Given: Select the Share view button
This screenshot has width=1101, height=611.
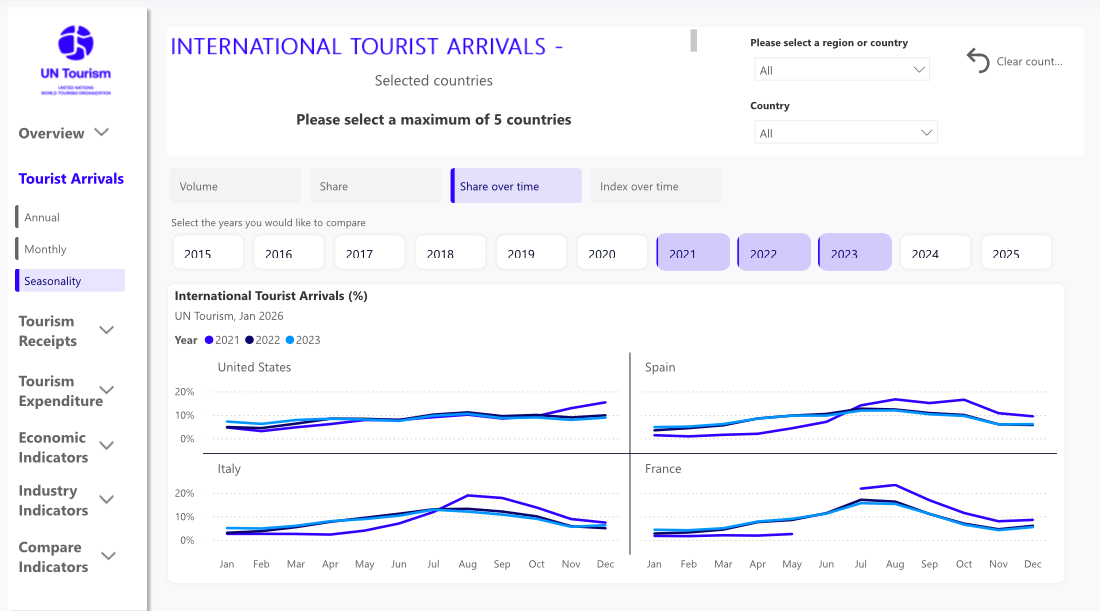Looking at the screenshot, I should (x=375, y=186).
